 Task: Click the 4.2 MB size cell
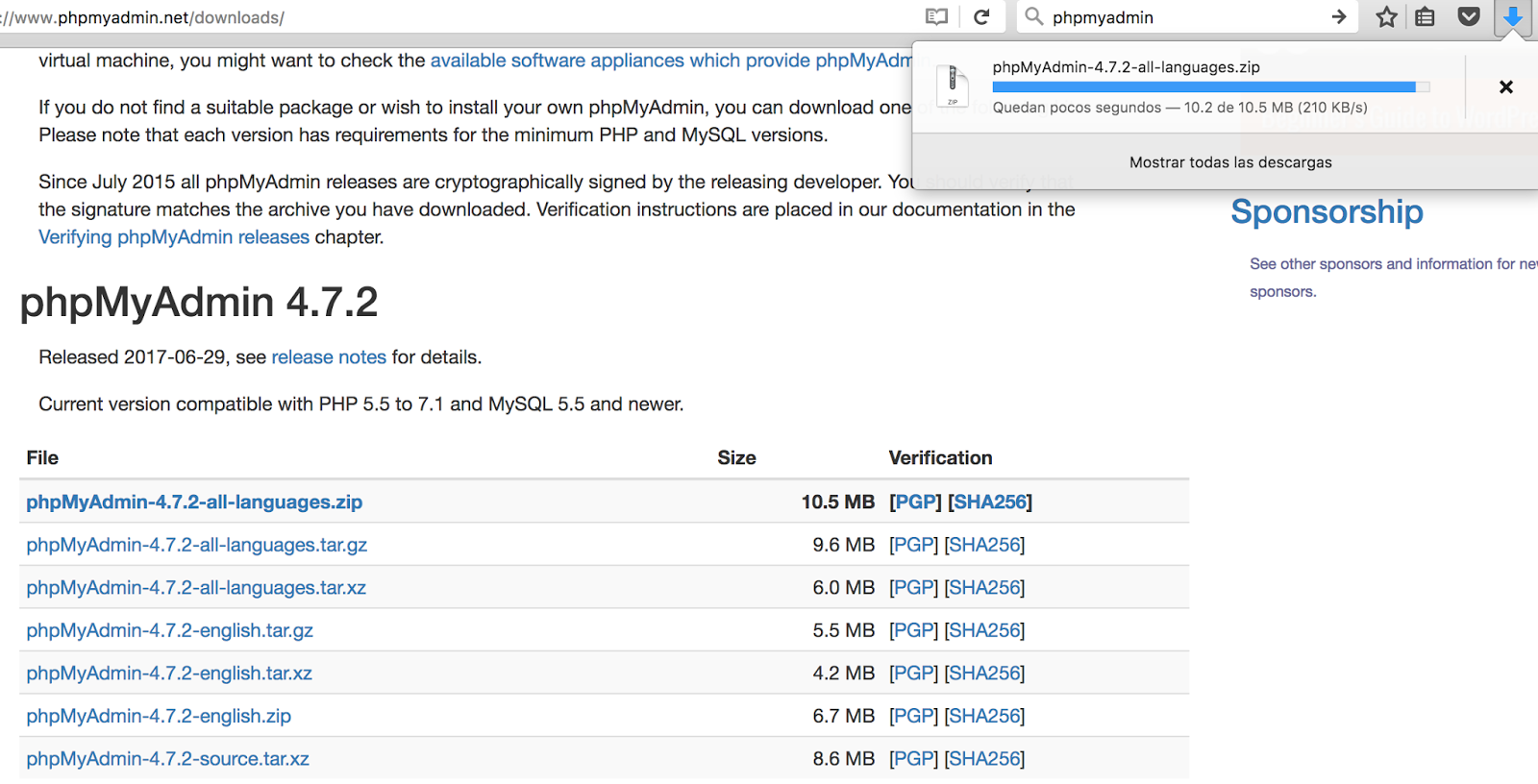click(x=844, y=673)
